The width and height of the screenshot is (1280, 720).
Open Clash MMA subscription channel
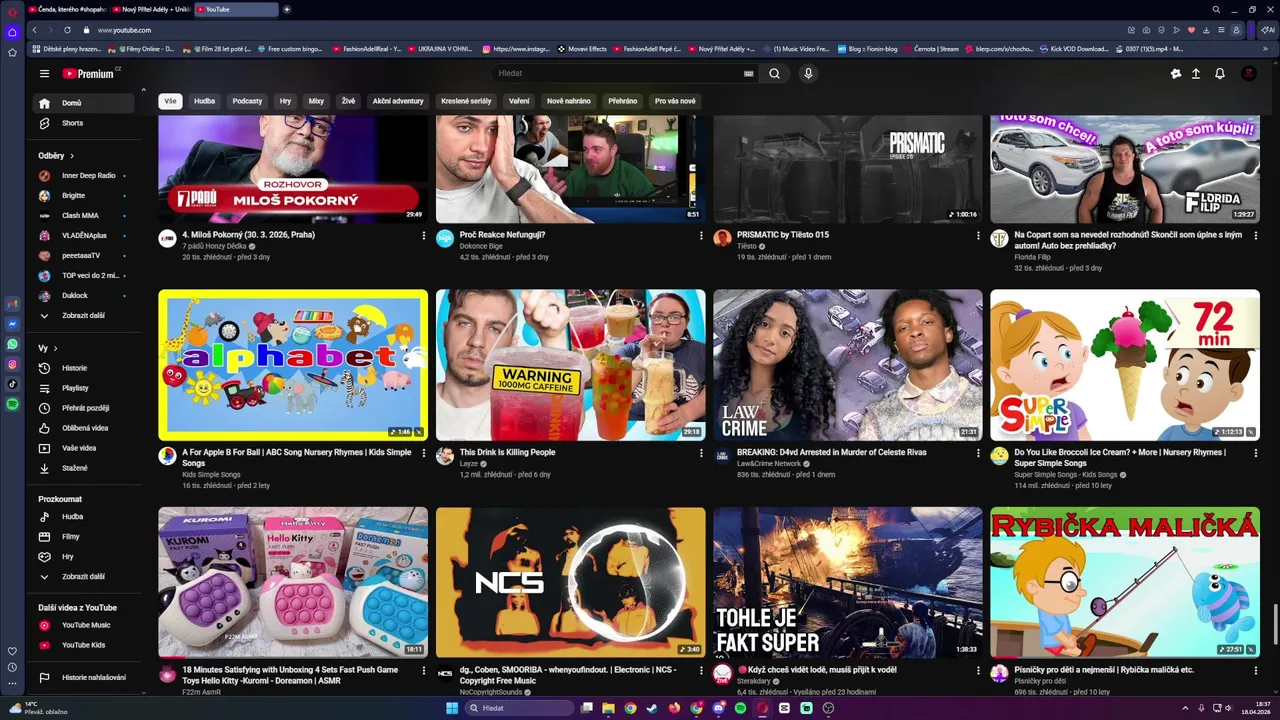point(84,216)
